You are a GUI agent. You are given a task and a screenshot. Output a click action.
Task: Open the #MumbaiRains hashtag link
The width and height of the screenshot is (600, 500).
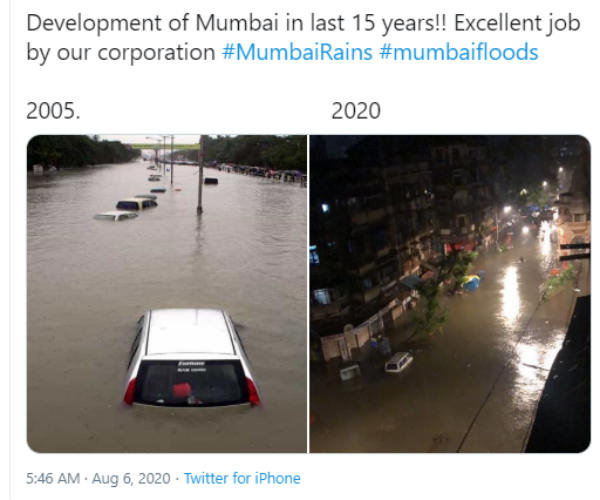(296, 52)
